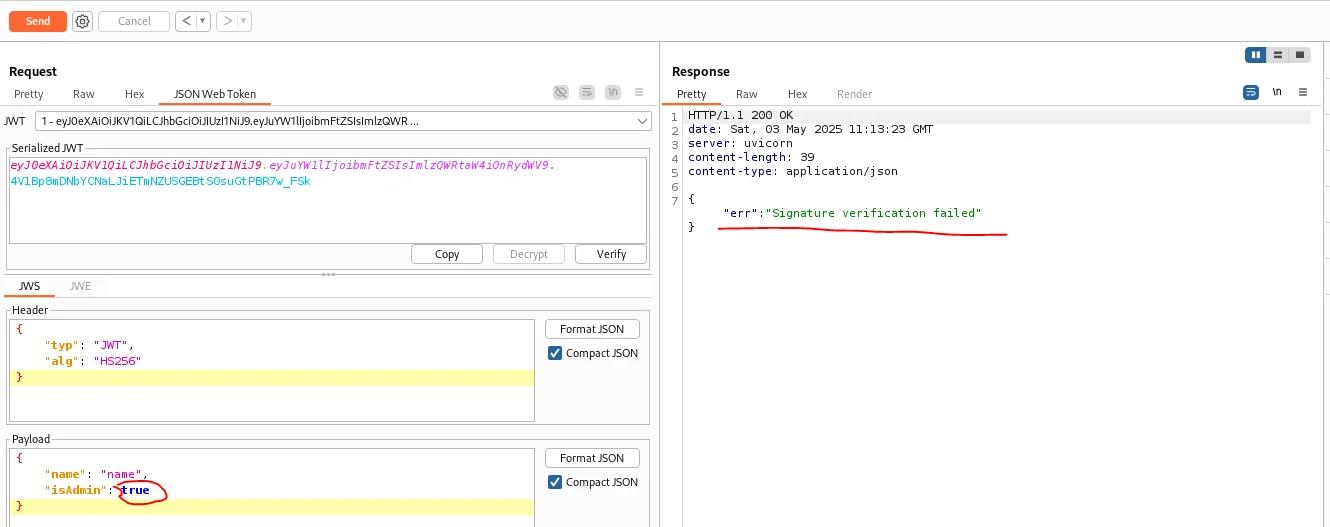
Task: Open the Response panel hamburger menu
Action: point(1302,92)
